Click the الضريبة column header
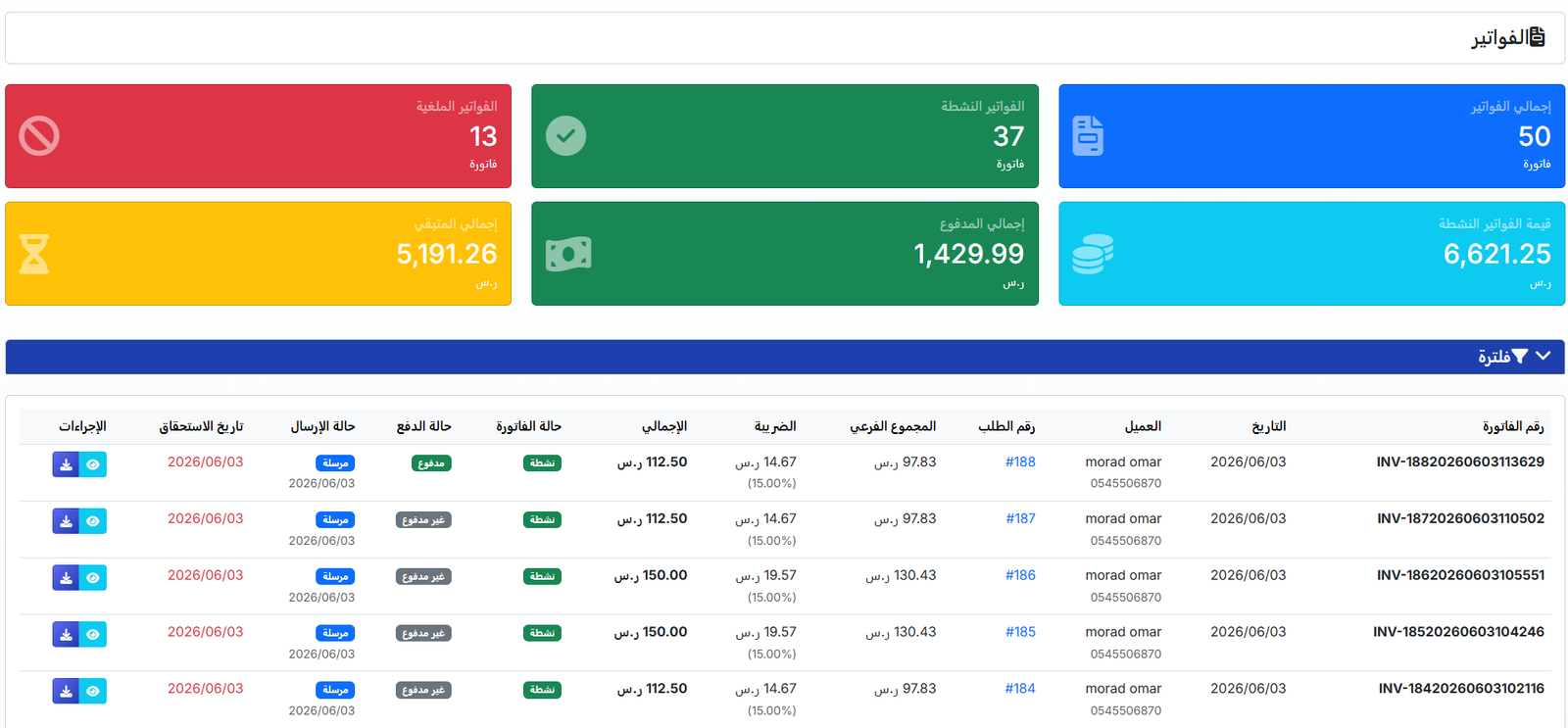Viewport: 1568px width, 728px height. (775, 426)
